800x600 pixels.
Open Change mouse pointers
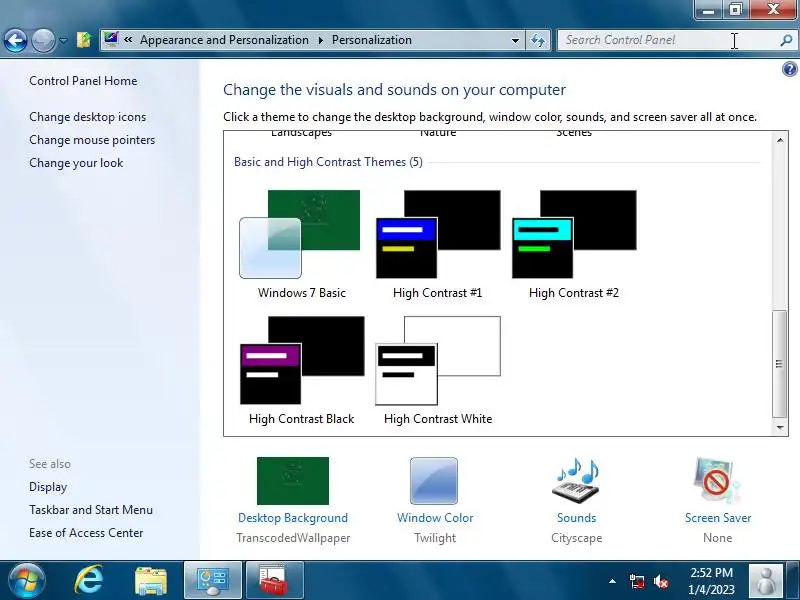tap(92, 140)
